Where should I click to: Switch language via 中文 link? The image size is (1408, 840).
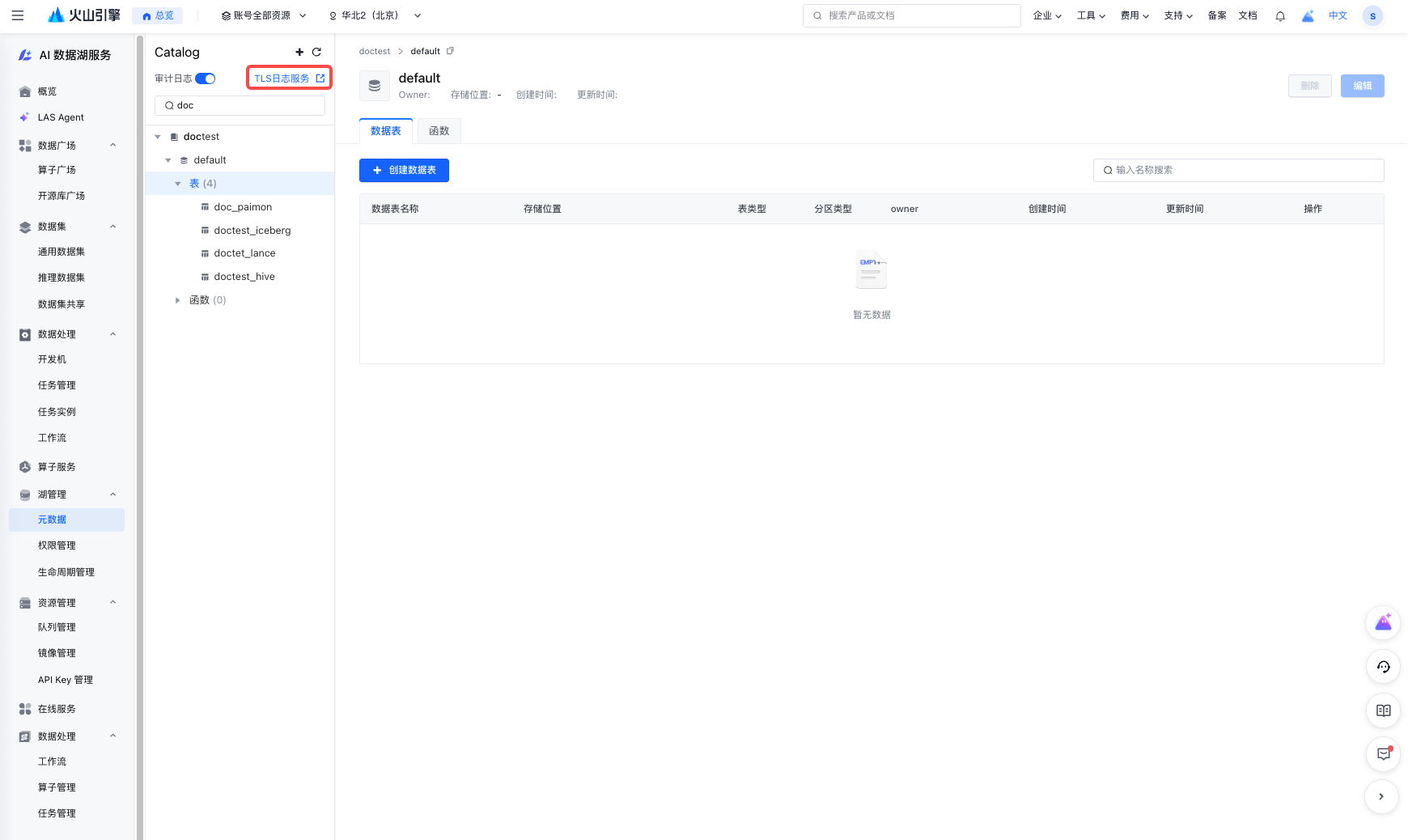(1338, 15)
